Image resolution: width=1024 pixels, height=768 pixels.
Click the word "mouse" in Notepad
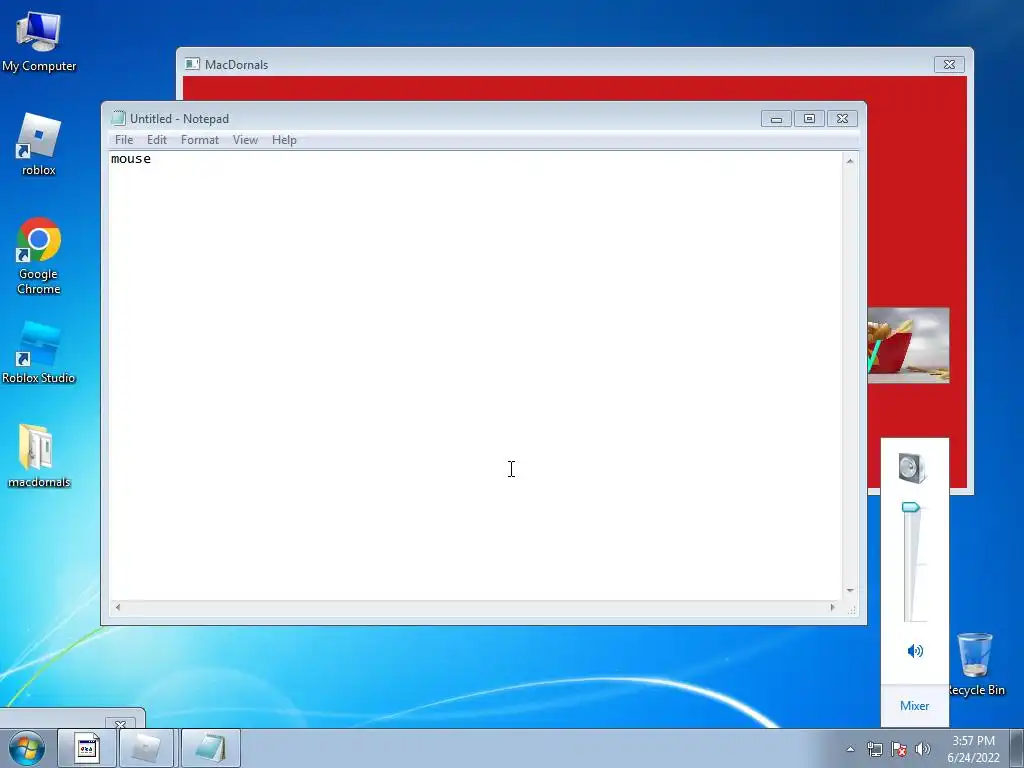click(131, 159)
